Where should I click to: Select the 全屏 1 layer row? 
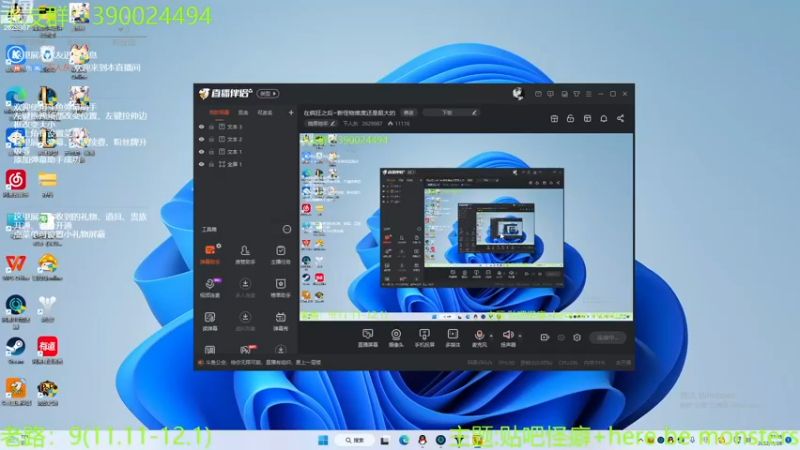coord(245,164)
